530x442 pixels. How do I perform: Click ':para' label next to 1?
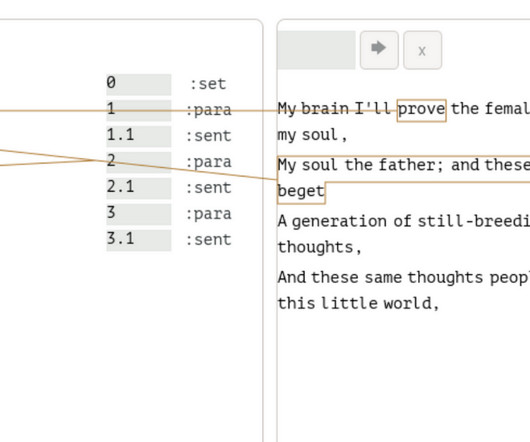tap(209, 110)
